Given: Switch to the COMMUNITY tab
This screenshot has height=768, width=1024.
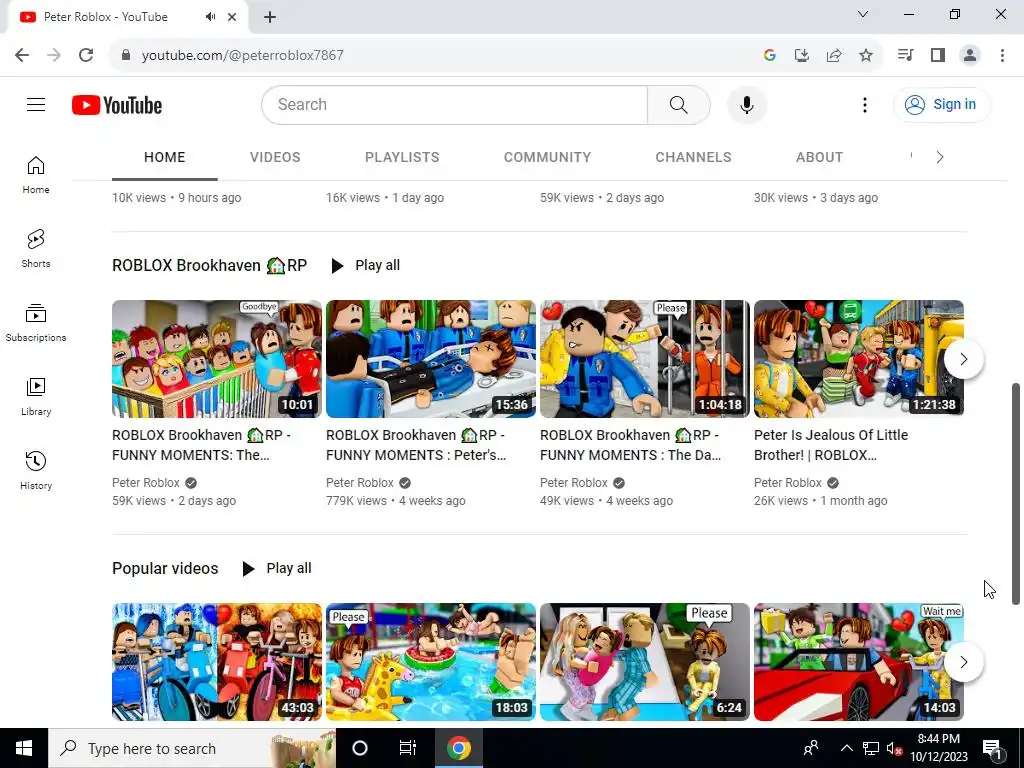Looking at the screenshot, I should click(x=547, y=157).
